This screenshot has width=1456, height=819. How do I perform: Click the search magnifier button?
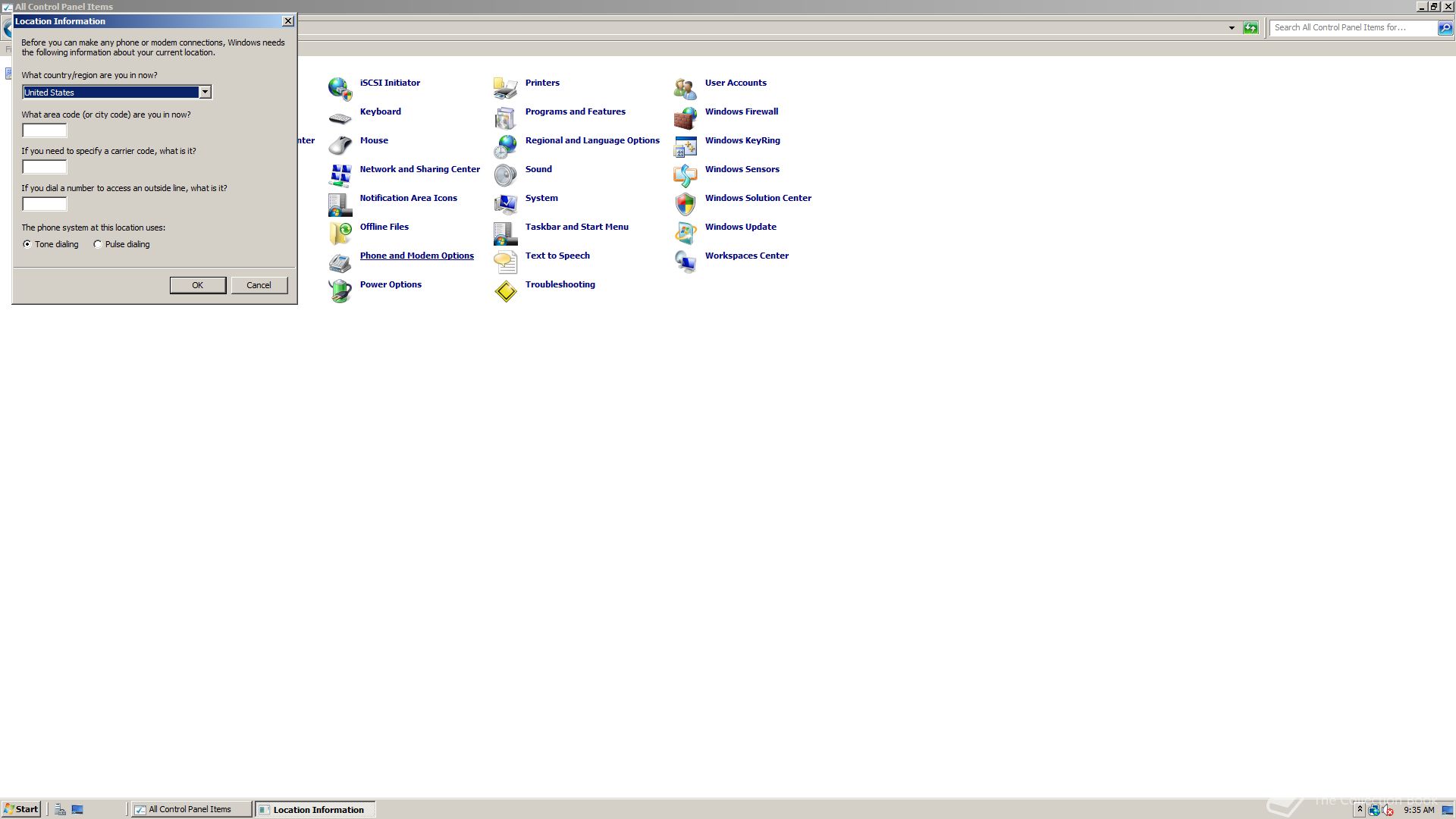point(1445,28)
